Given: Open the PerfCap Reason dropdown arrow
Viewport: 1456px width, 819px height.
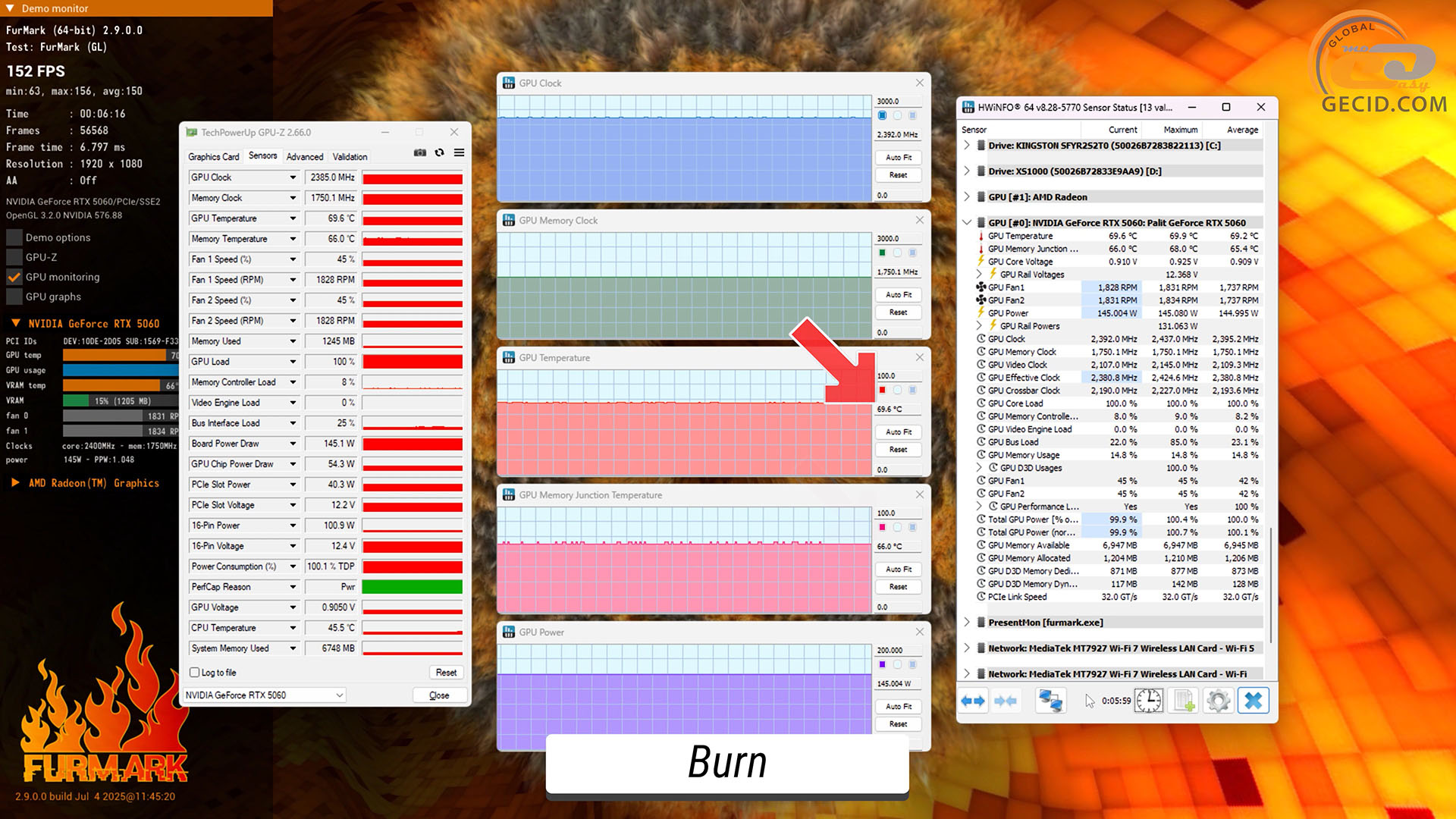Looking at the screenshot, I should tap(293, 587).
